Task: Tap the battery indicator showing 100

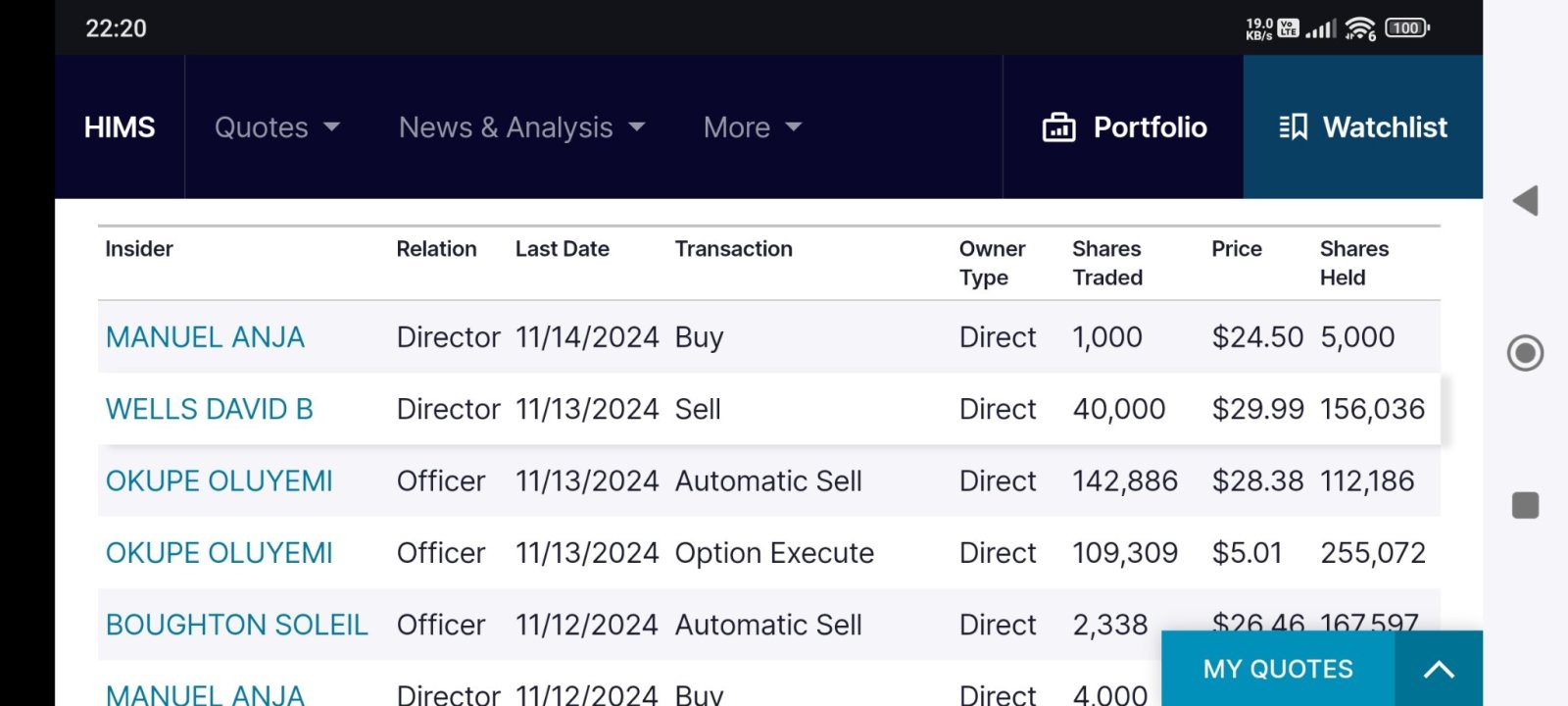Action: point(1407,28)
